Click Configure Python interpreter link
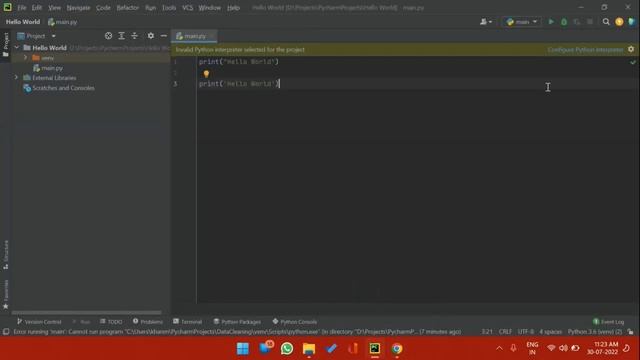 (585, 50)
